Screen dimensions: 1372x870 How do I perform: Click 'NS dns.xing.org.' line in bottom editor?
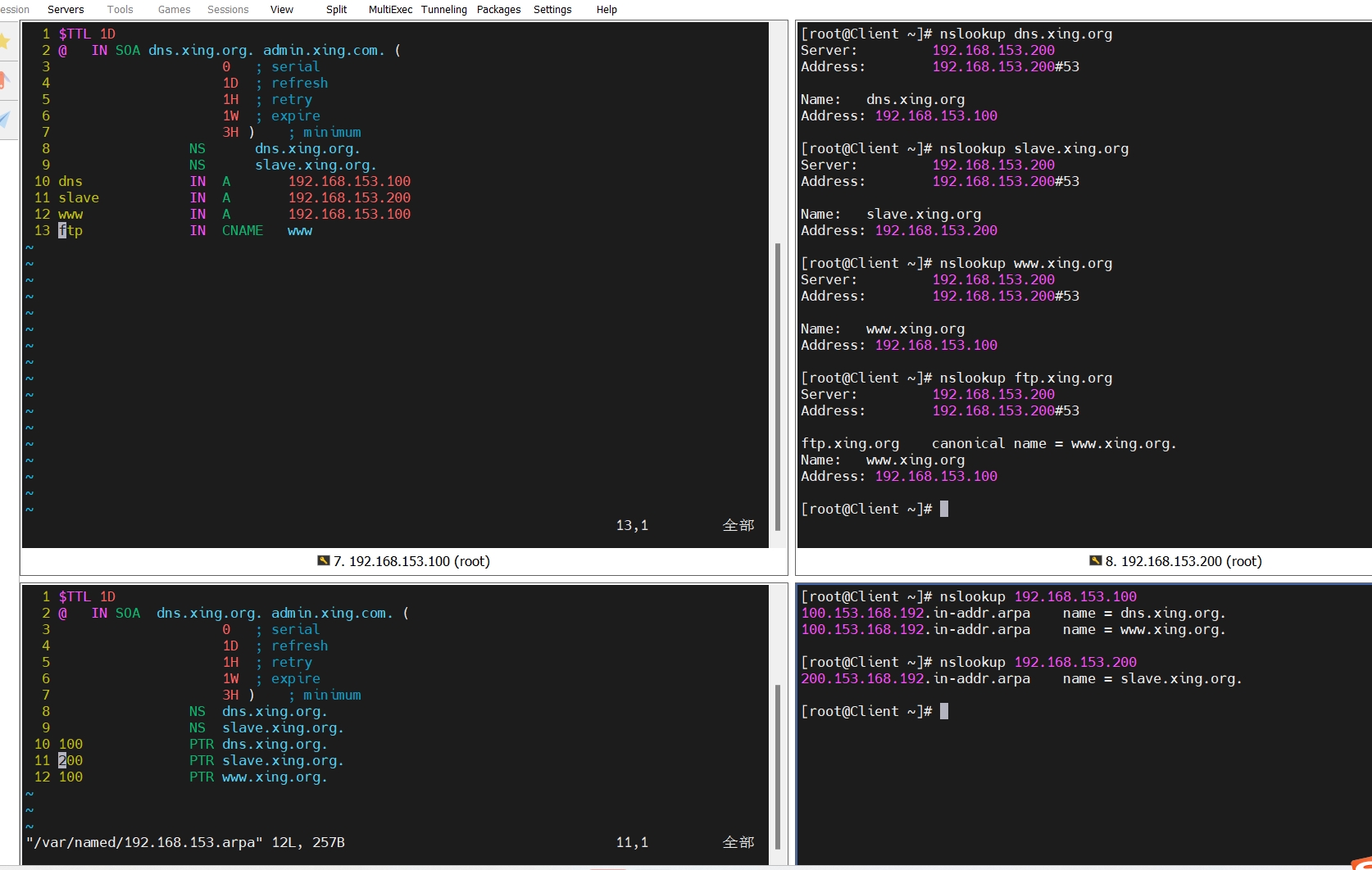click(258, 711)
